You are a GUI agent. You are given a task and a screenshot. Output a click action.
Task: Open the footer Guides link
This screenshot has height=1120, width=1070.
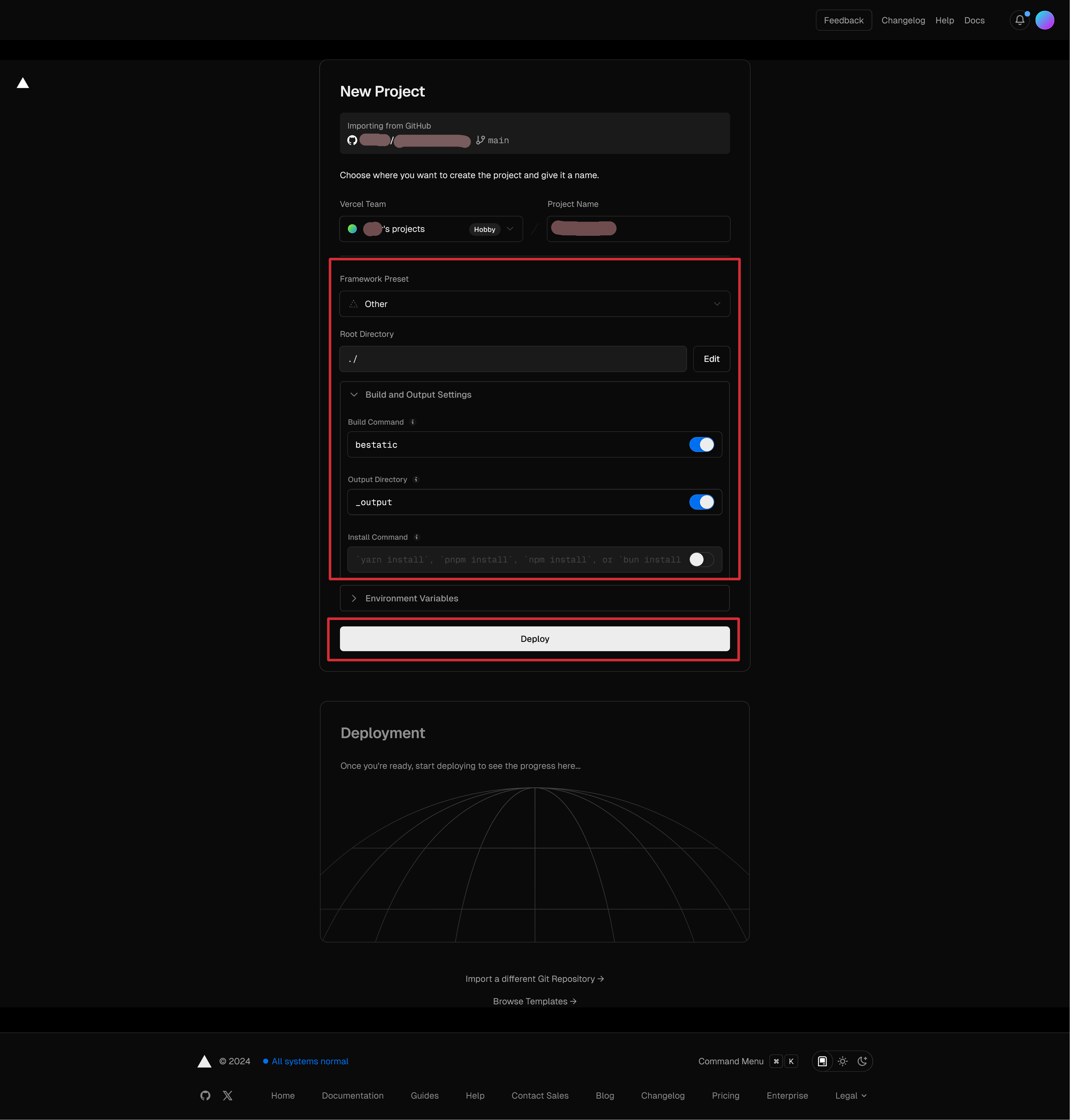pyautogui.click(x=424, y=1096)
